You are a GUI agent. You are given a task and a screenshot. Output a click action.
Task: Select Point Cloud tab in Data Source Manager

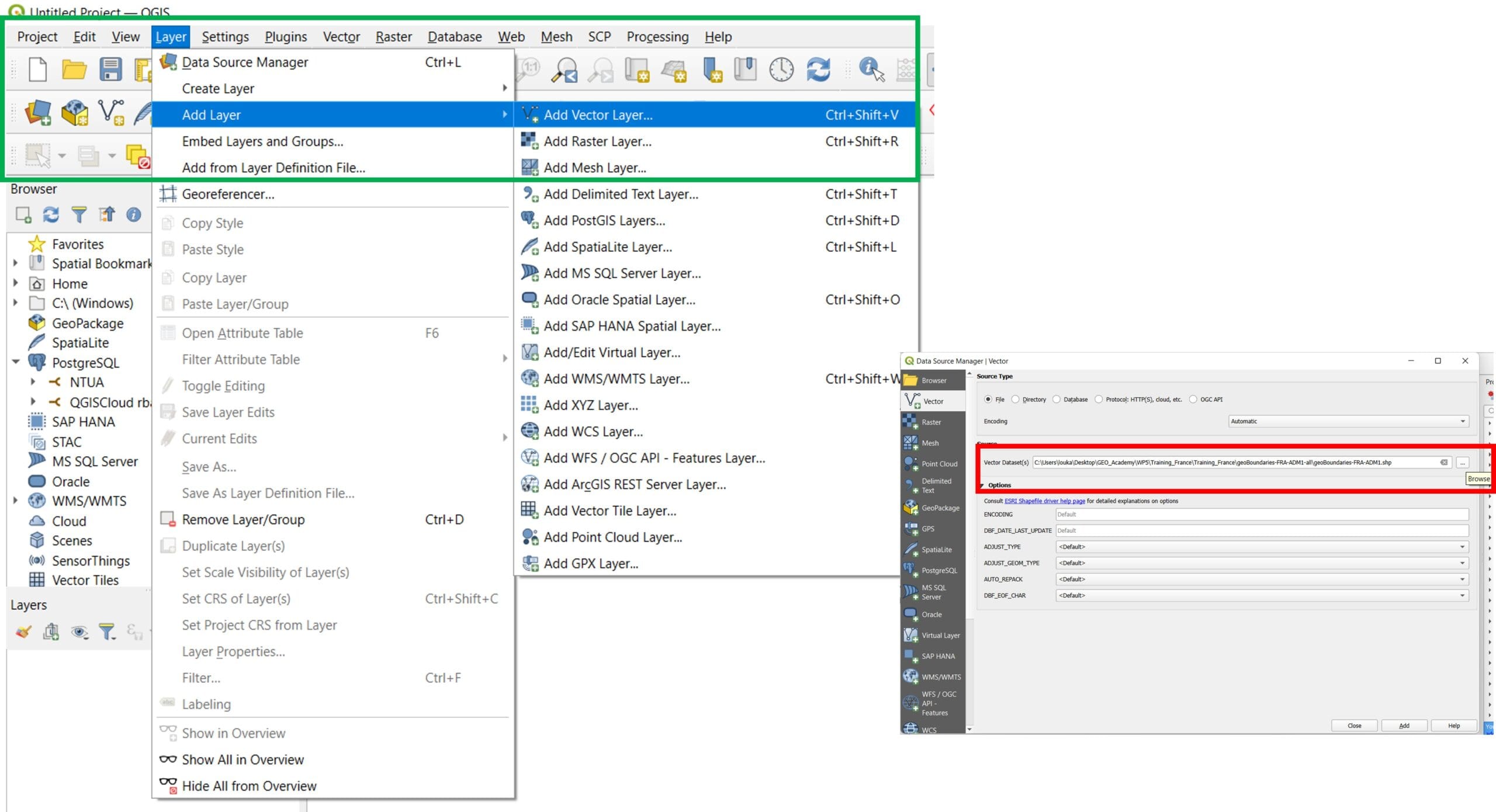933,464
